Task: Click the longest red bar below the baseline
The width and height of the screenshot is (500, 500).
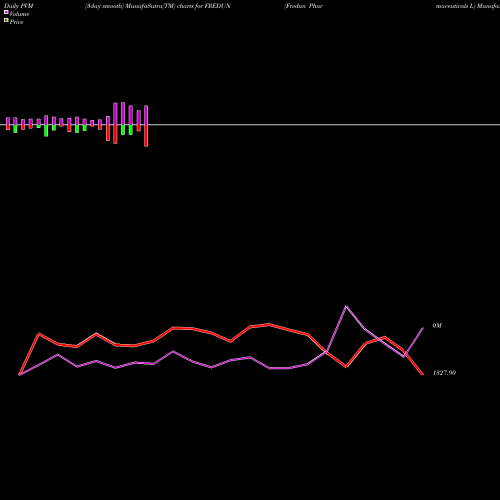Action: coord(146,136)
